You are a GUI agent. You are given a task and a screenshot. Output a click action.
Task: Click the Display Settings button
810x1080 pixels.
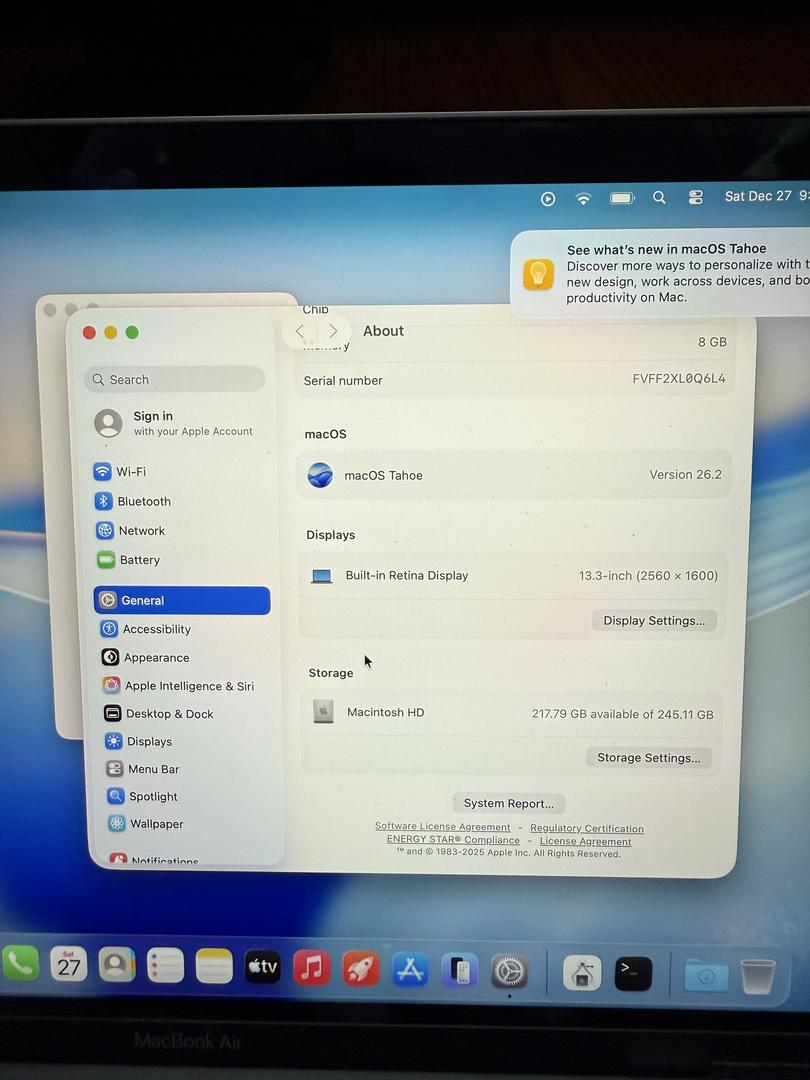pyautogui.click(x=654, y=621)
